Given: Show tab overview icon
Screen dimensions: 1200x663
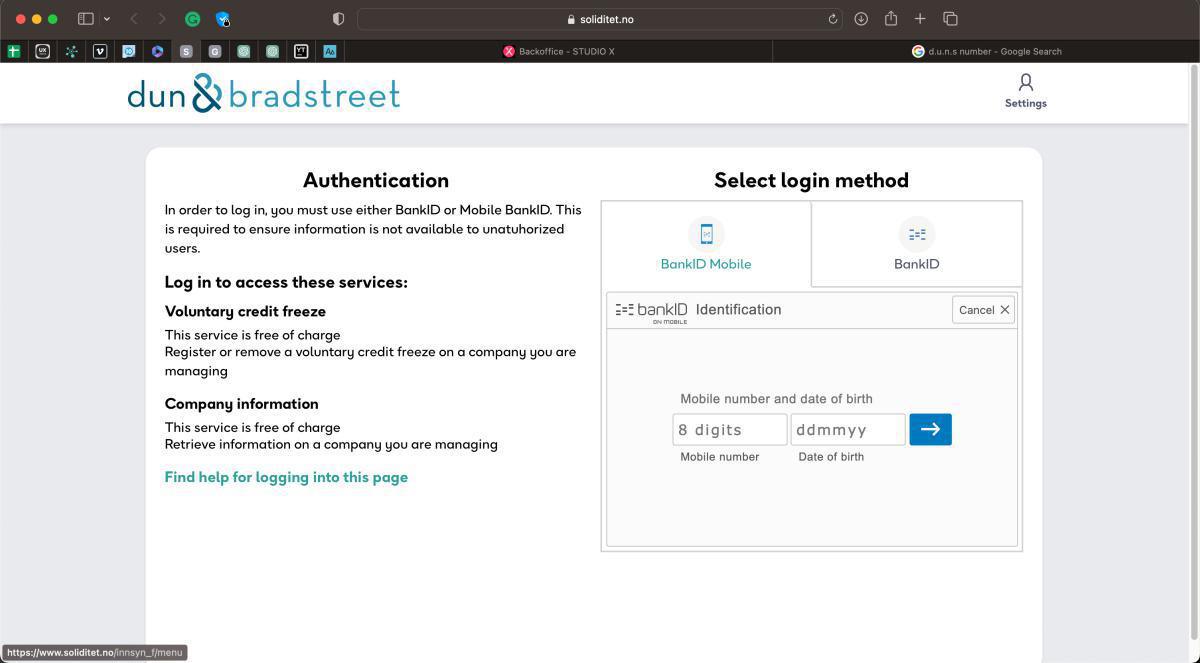Looking at the screenshot, I should (x=950, y=19).
